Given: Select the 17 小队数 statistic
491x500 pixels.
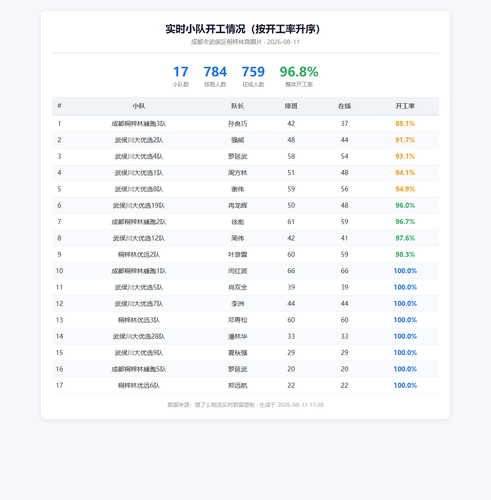Looking at the screenshot, I should (x=181, y=76).
